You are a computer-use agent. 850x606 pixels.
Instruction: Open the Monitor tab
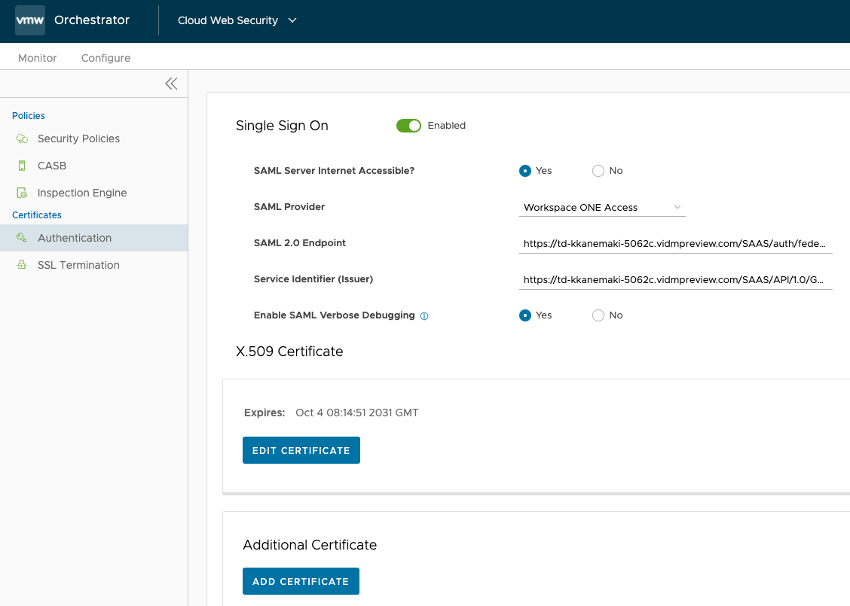click(x=37, y=58)
